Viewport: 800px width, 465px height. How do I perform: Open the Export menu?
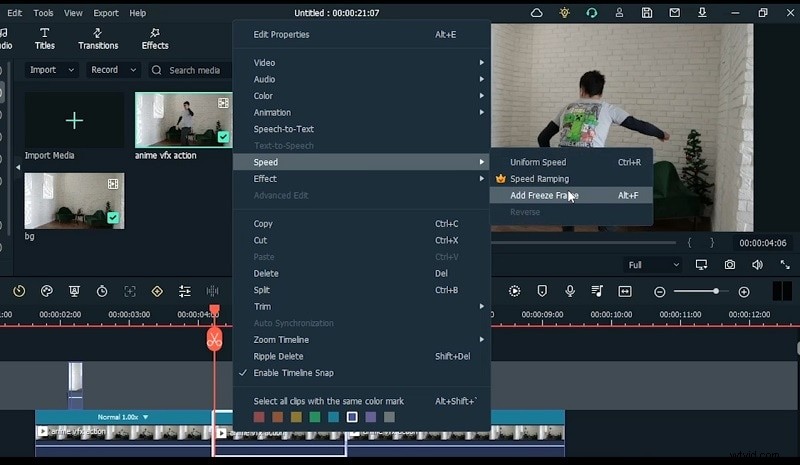point(106,13)
